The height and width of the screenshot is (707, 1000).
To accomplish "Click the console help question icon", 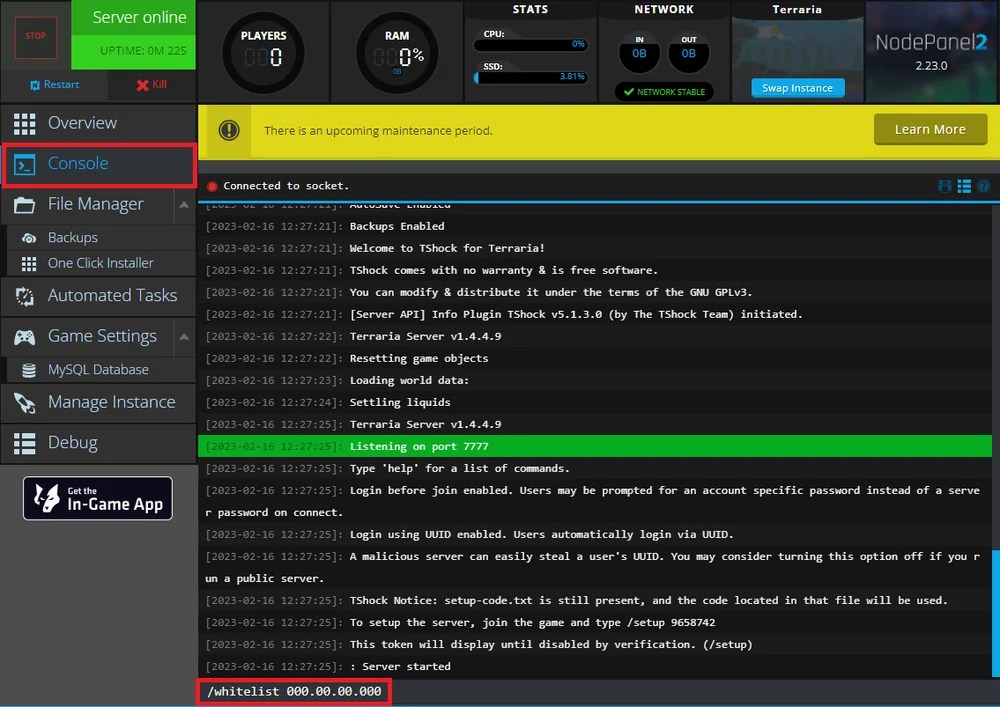I will coord(983,186).
